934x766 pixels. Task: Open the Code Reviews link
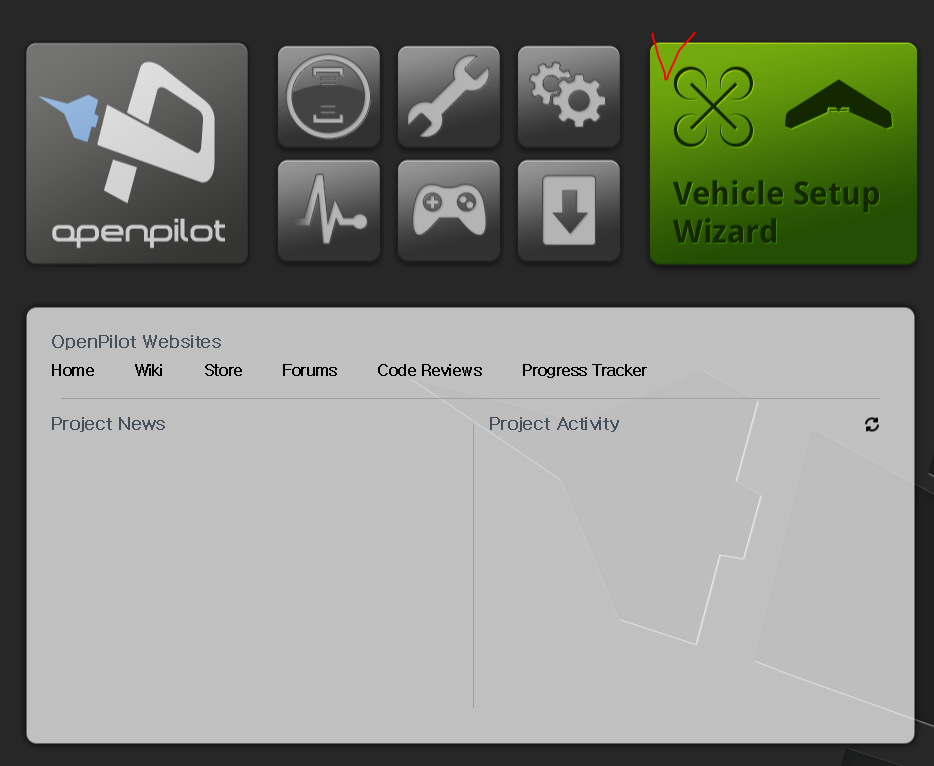(429, 370)
